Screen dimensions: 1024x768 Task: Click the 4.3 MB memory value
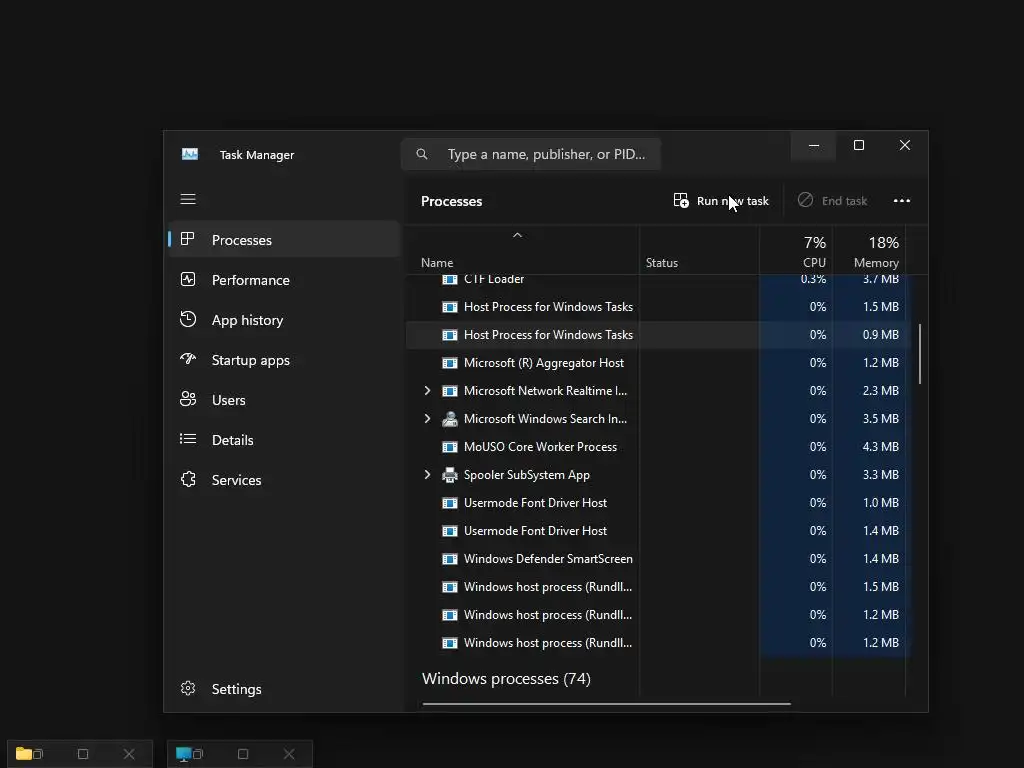(x=880, y=447)
